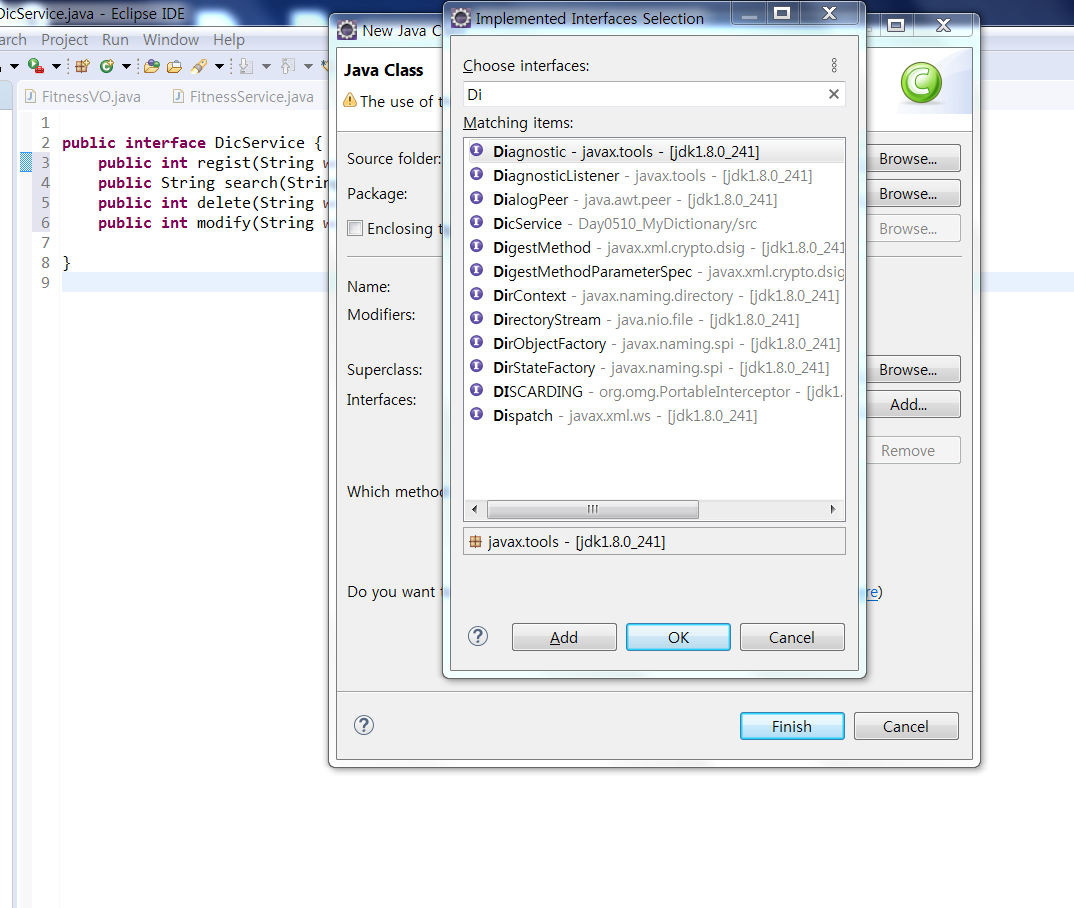Image resolution: width=1074 pixels, height=908 pixels.
Task: Click the Previous Annotation toolbar icon
Action: coord(288,66)
